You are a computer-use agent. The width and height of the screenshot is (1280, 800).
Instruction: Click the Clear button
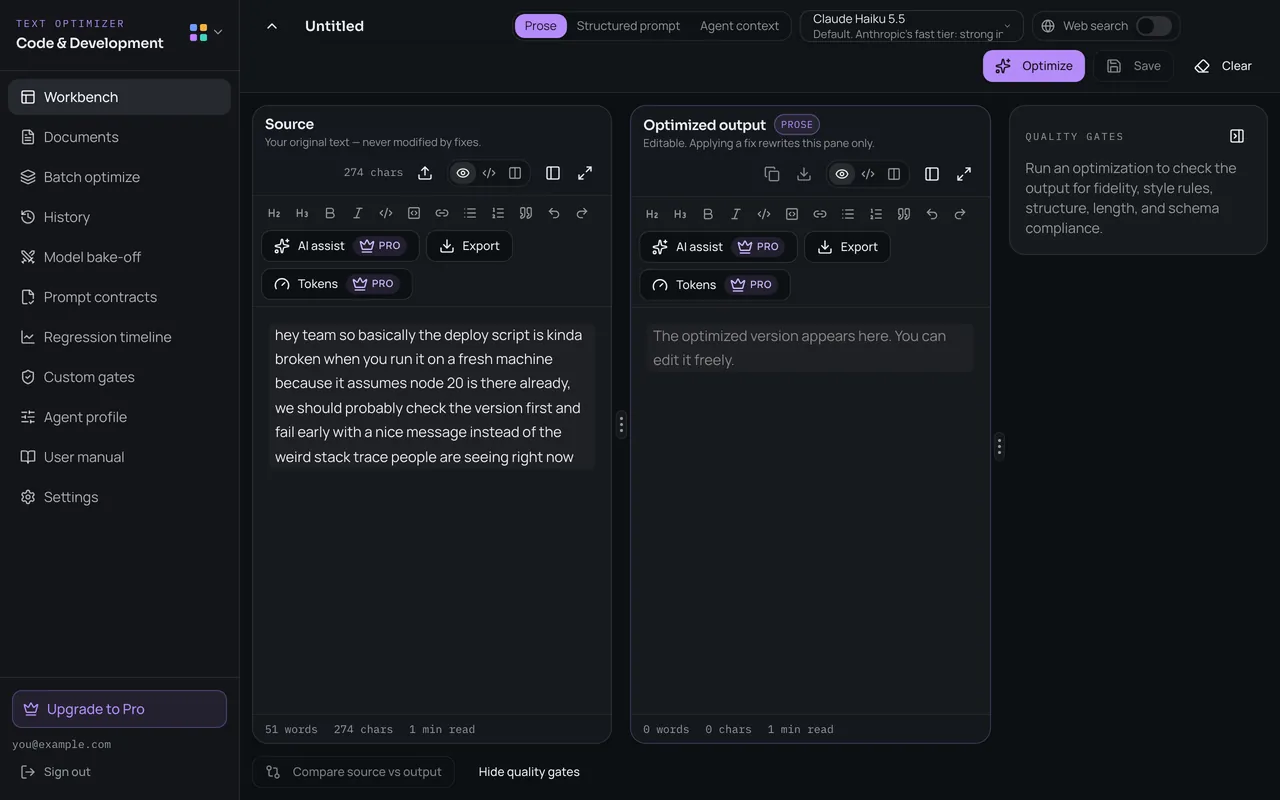1223,66
